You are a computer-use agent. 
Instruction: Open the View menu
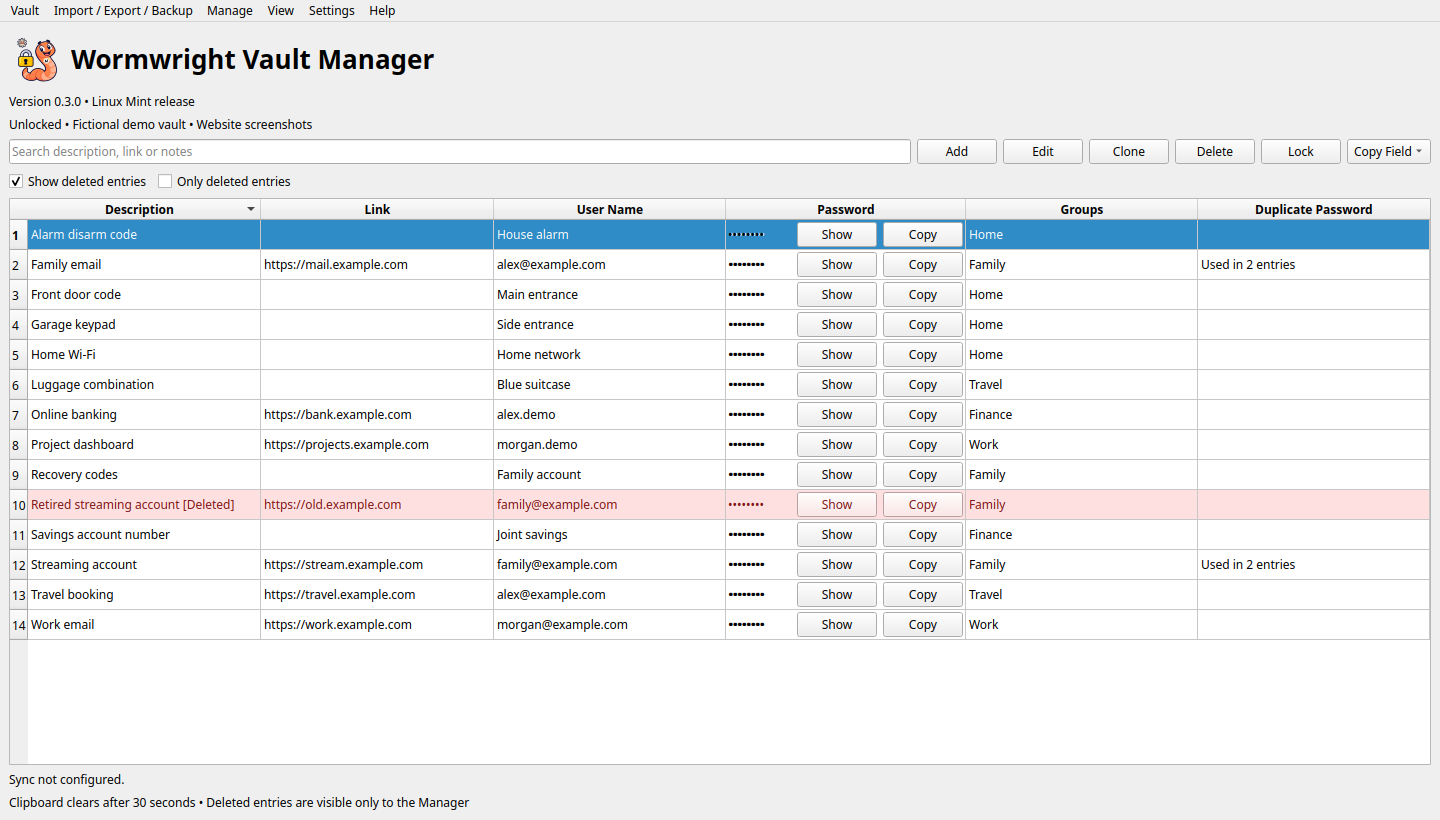pos(281,11)
